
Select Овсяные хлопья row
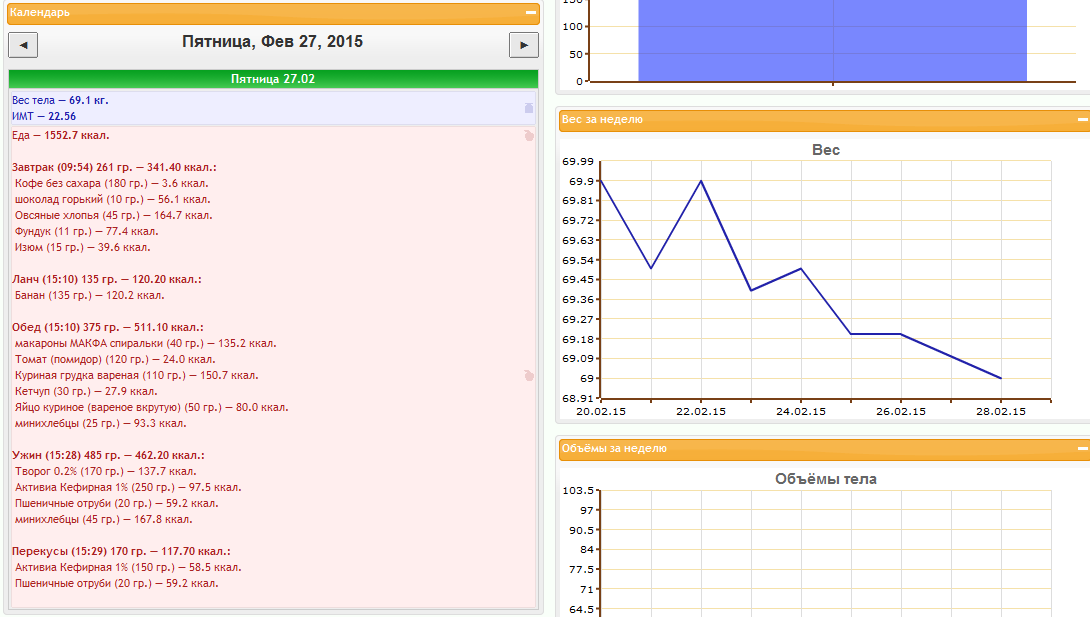pyautogui.click(x=113, y=215)
